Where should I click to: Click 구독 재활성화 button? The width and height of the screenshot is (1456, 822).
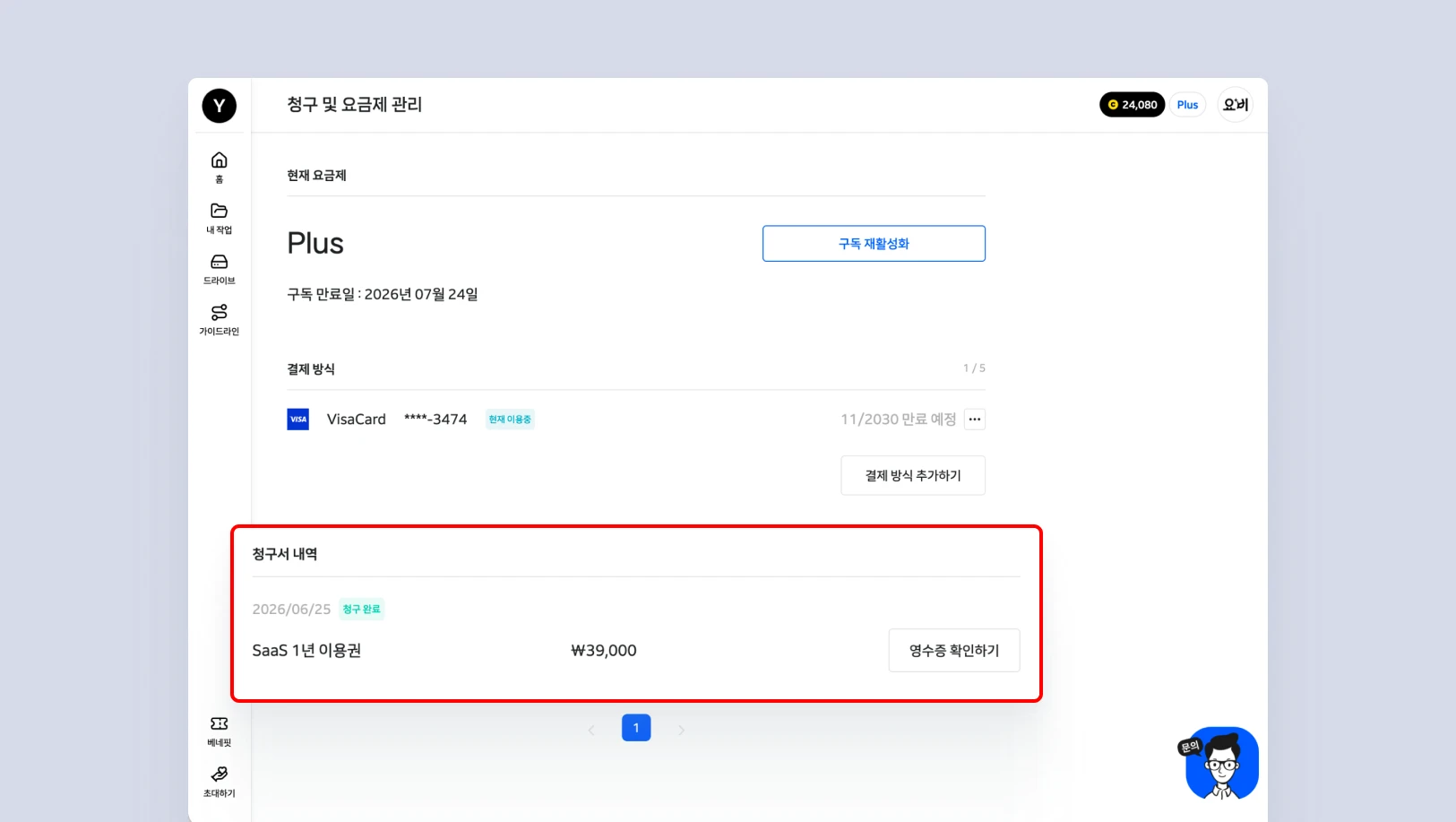874,244
